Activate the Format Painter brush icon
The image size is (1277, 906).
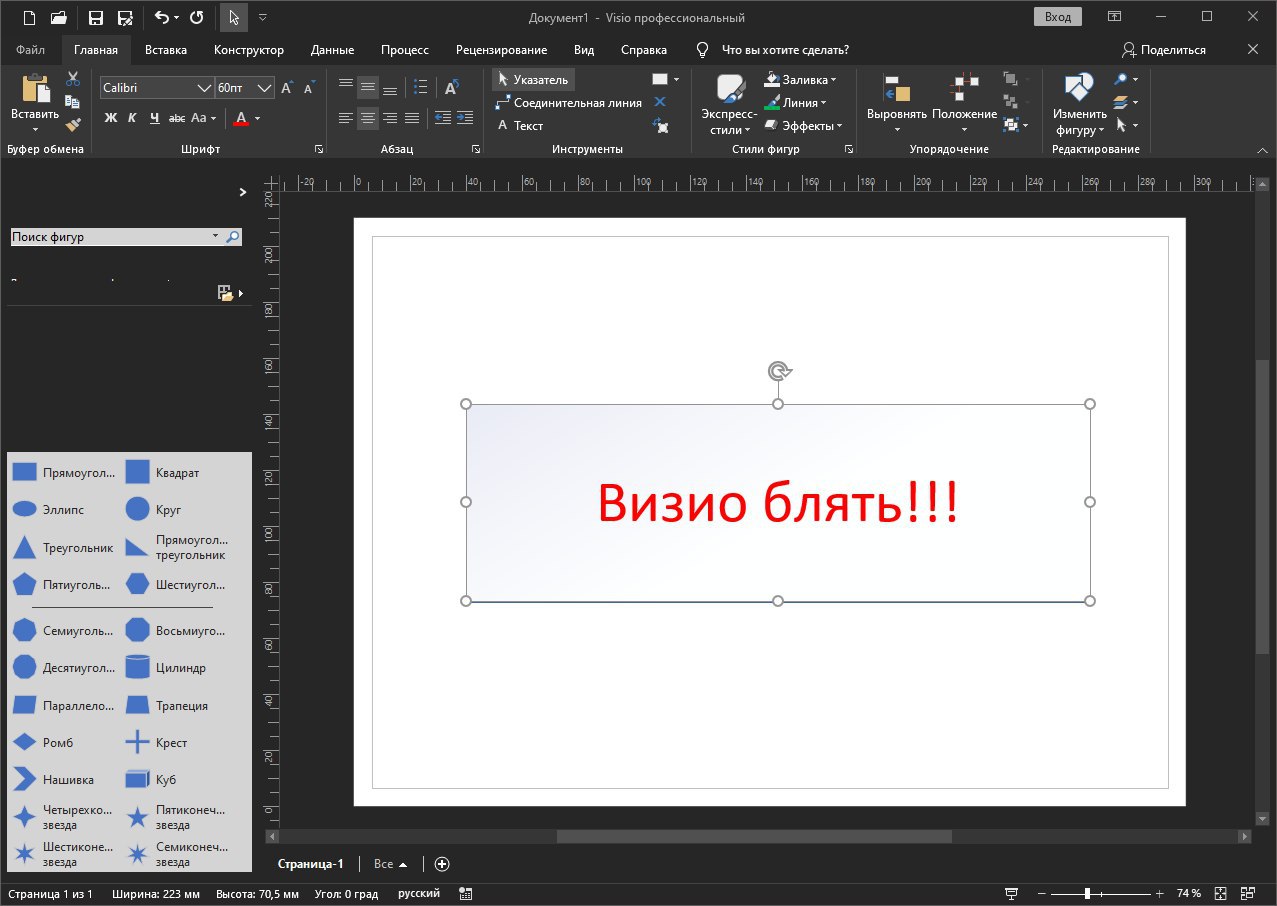(73, 125)
